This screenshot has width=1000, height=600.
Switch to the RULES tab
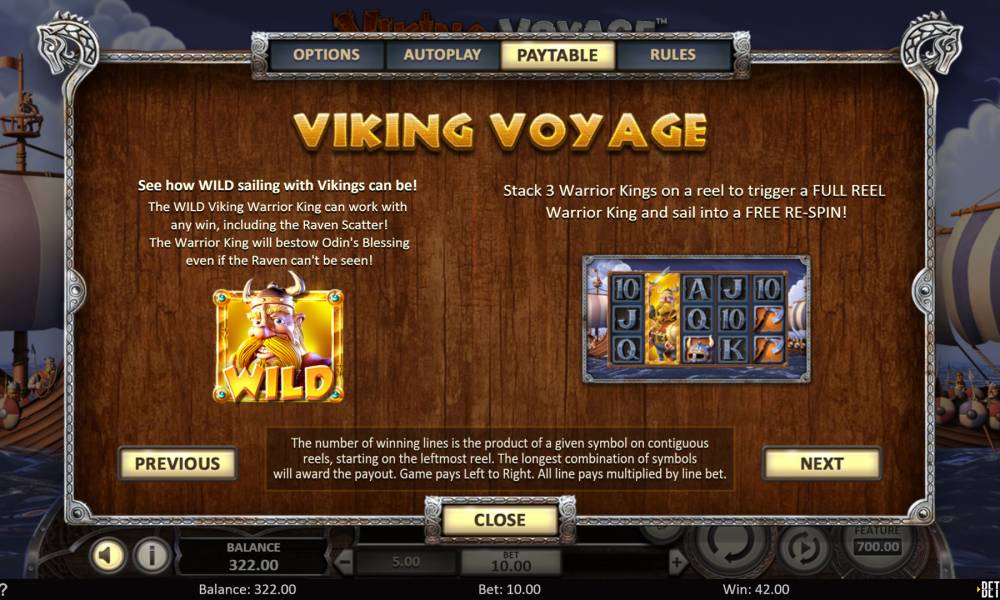coord(673,55)
